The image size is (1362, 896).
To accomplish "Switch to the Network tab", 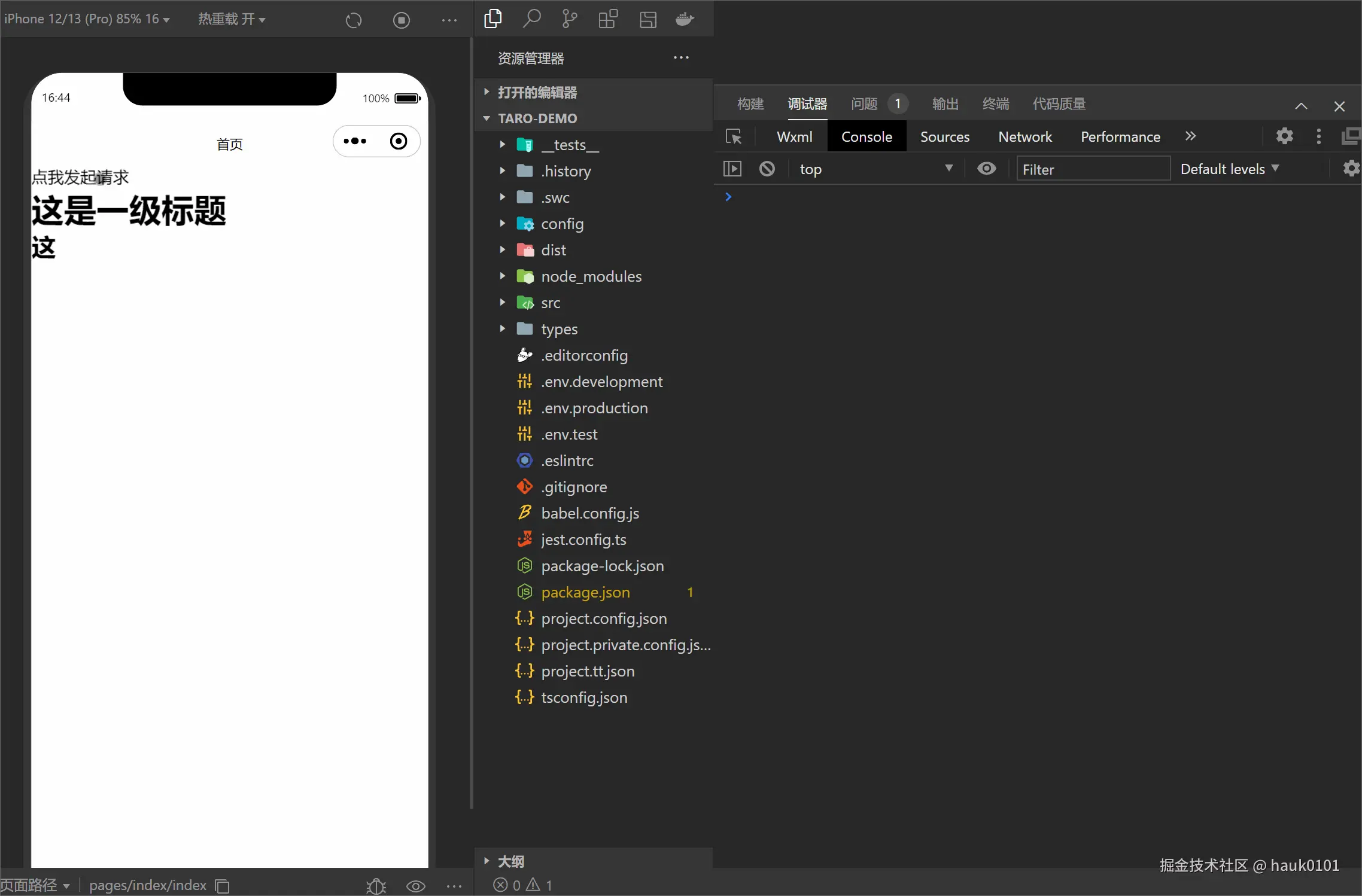I will pos(1024,136).
